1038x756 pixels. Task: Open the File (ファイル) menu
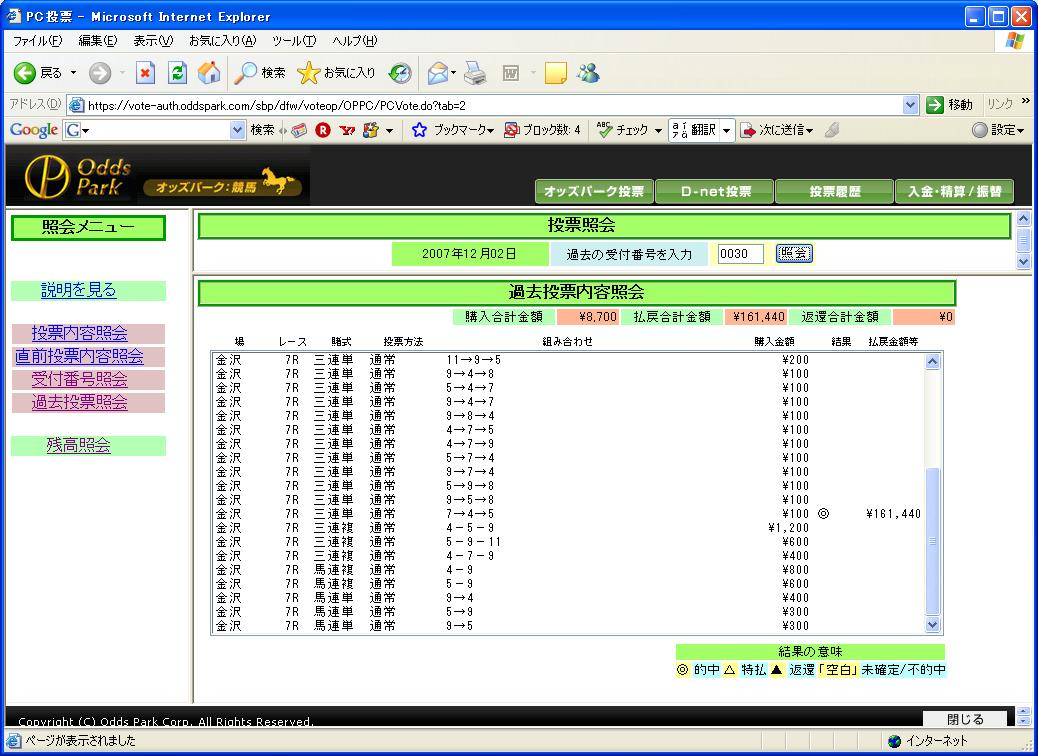click(x=38, y=41)
